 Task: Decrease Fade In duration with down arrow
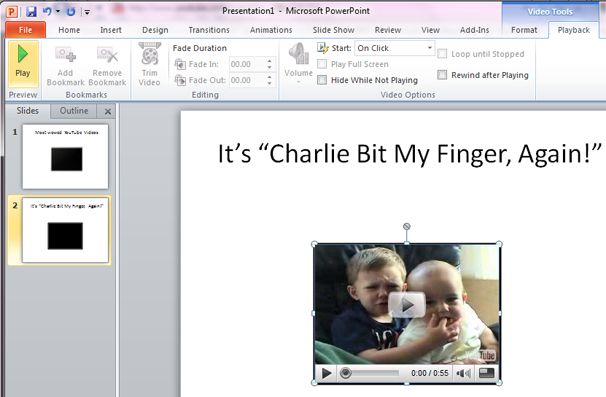pos(269,67)
